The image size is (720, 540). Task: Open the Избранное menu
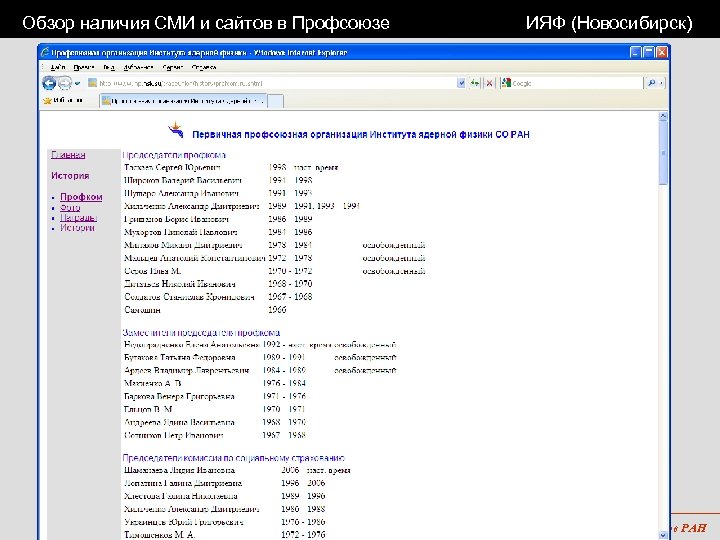138,68
